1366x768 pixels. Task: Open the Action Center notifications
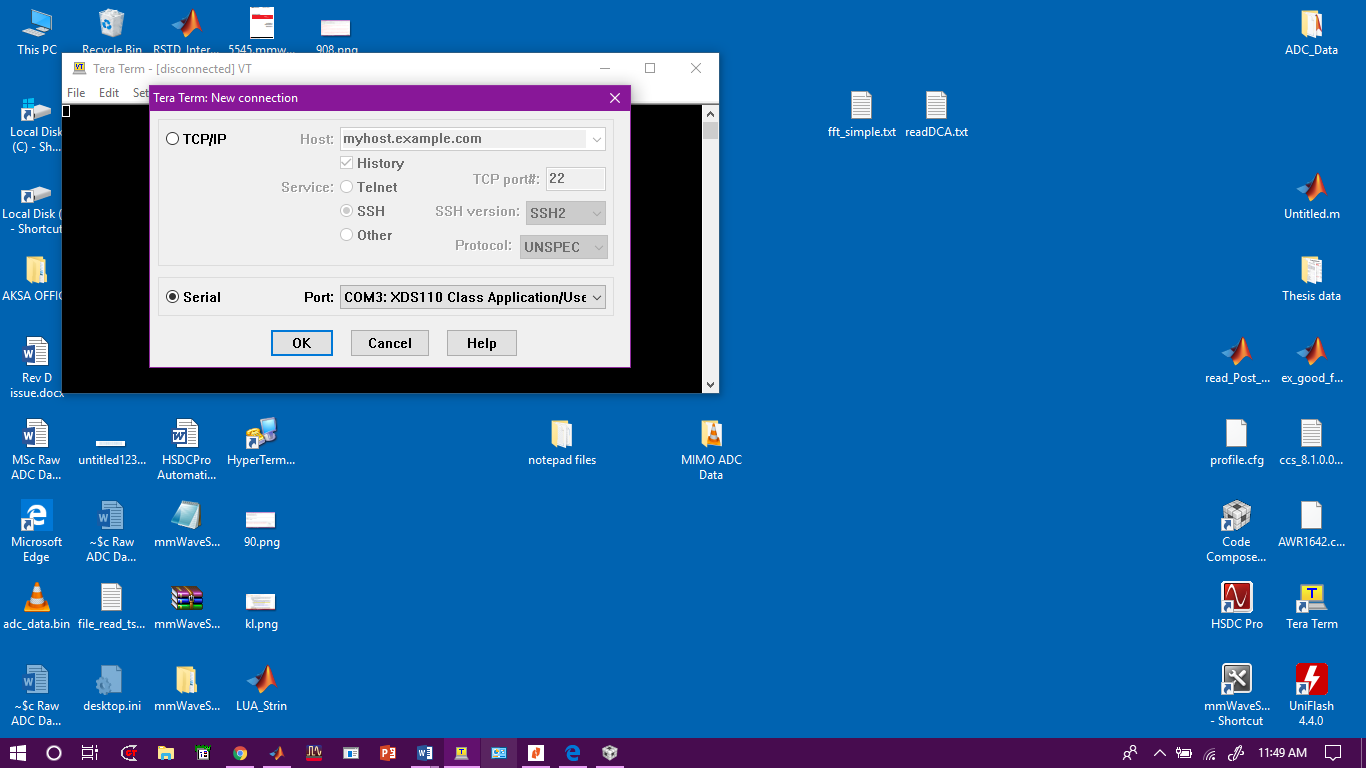1333,753
